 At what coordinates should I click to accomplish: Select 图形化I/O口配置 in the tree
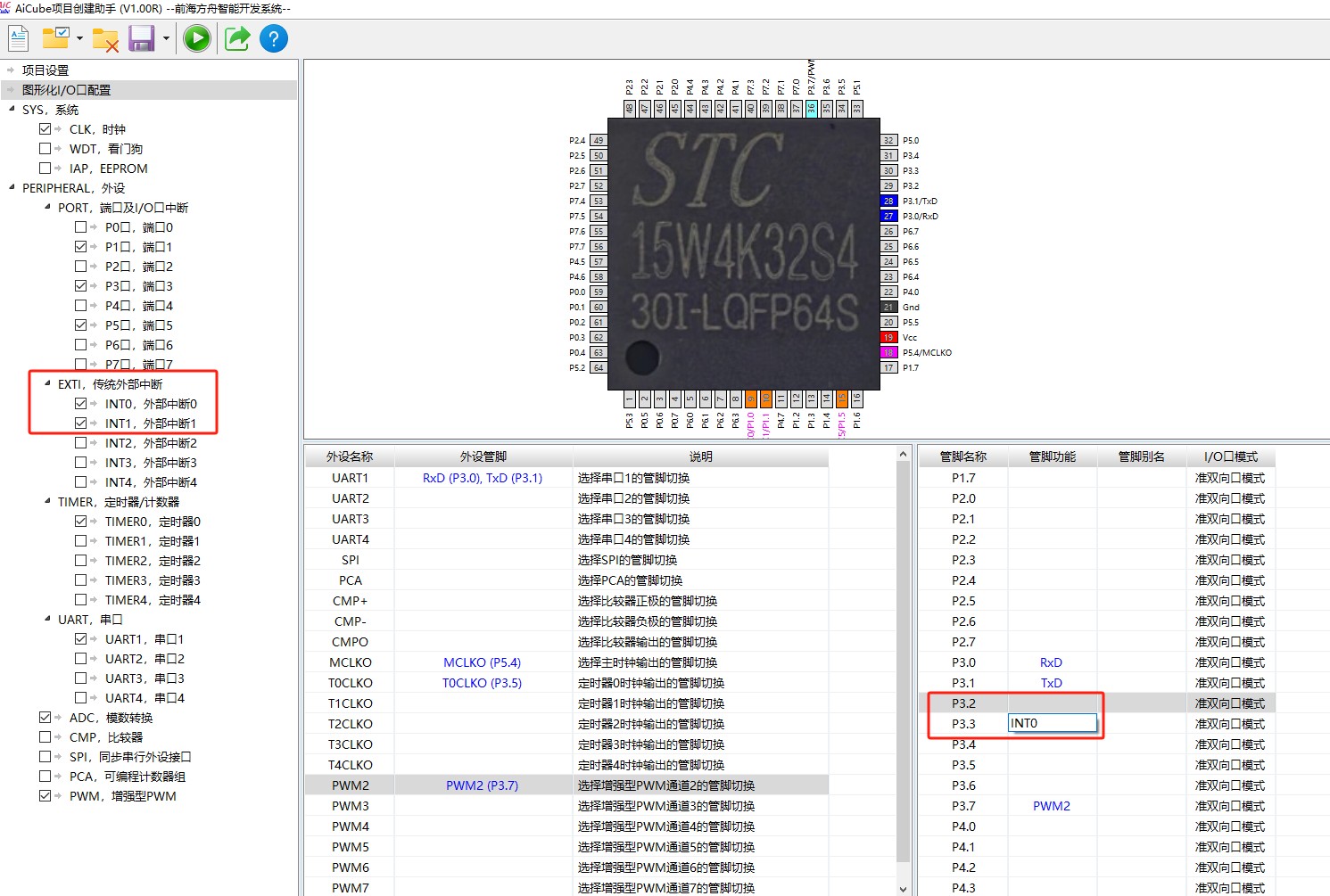67,90
